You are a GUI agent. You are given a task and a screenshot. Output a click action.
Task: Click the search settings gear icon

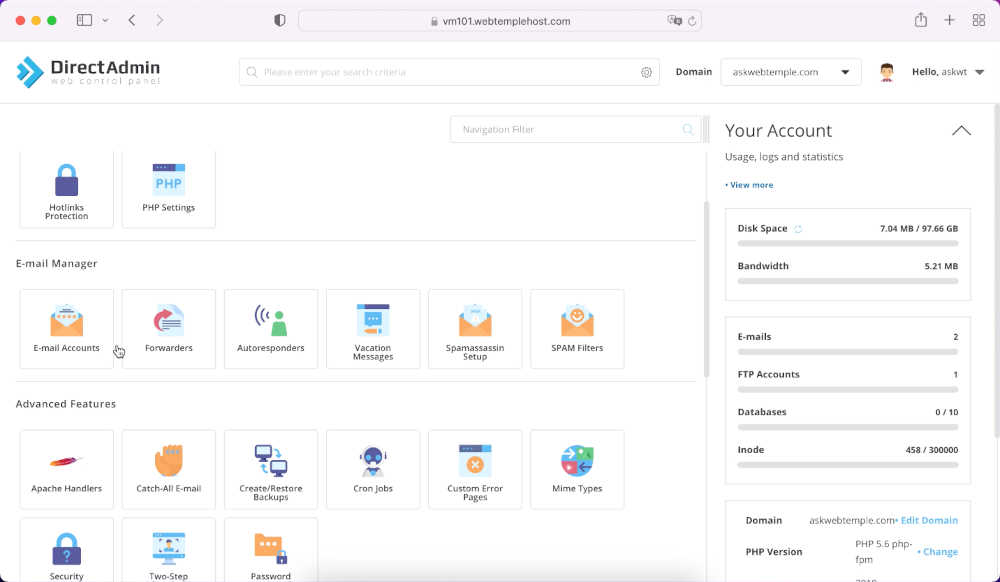point(646,73)
